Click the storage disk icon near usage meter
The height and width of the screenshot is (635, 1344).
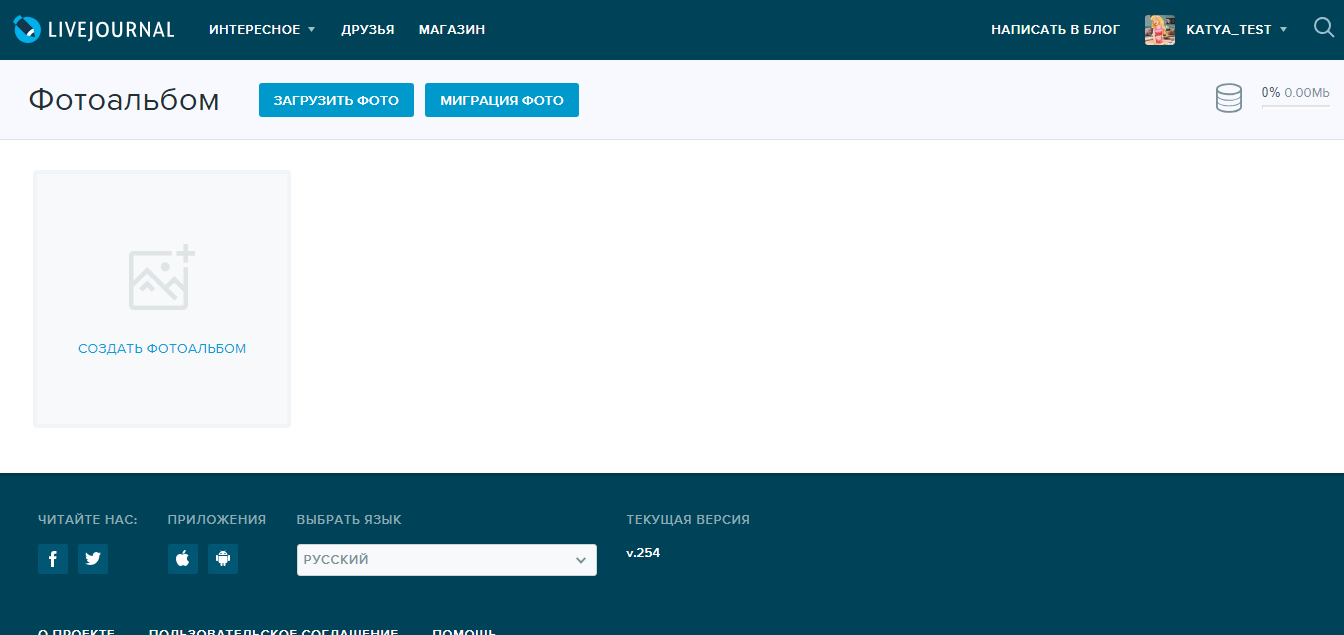1228,98
